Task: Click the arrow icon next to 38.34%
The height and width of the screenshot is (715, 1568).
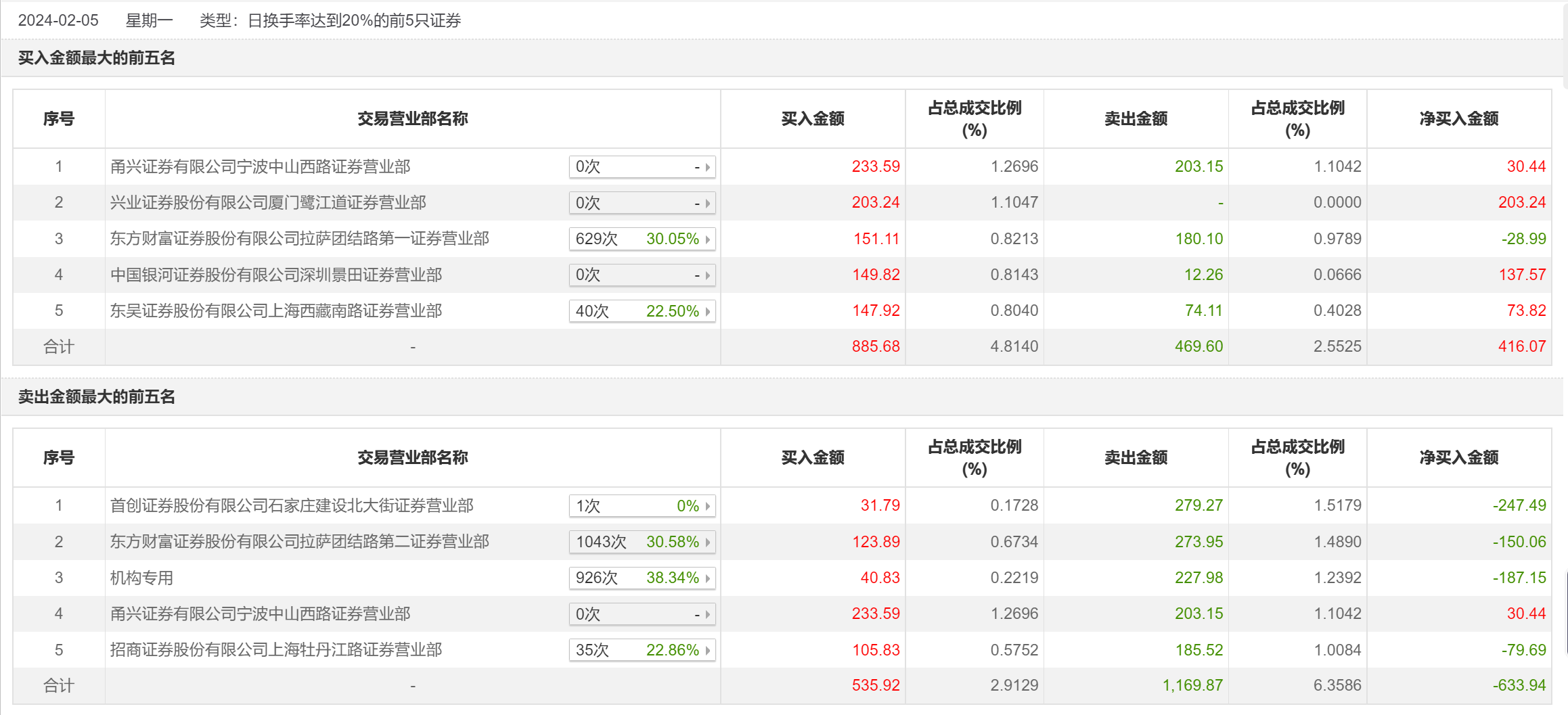Action: click(x=708, y=578)
